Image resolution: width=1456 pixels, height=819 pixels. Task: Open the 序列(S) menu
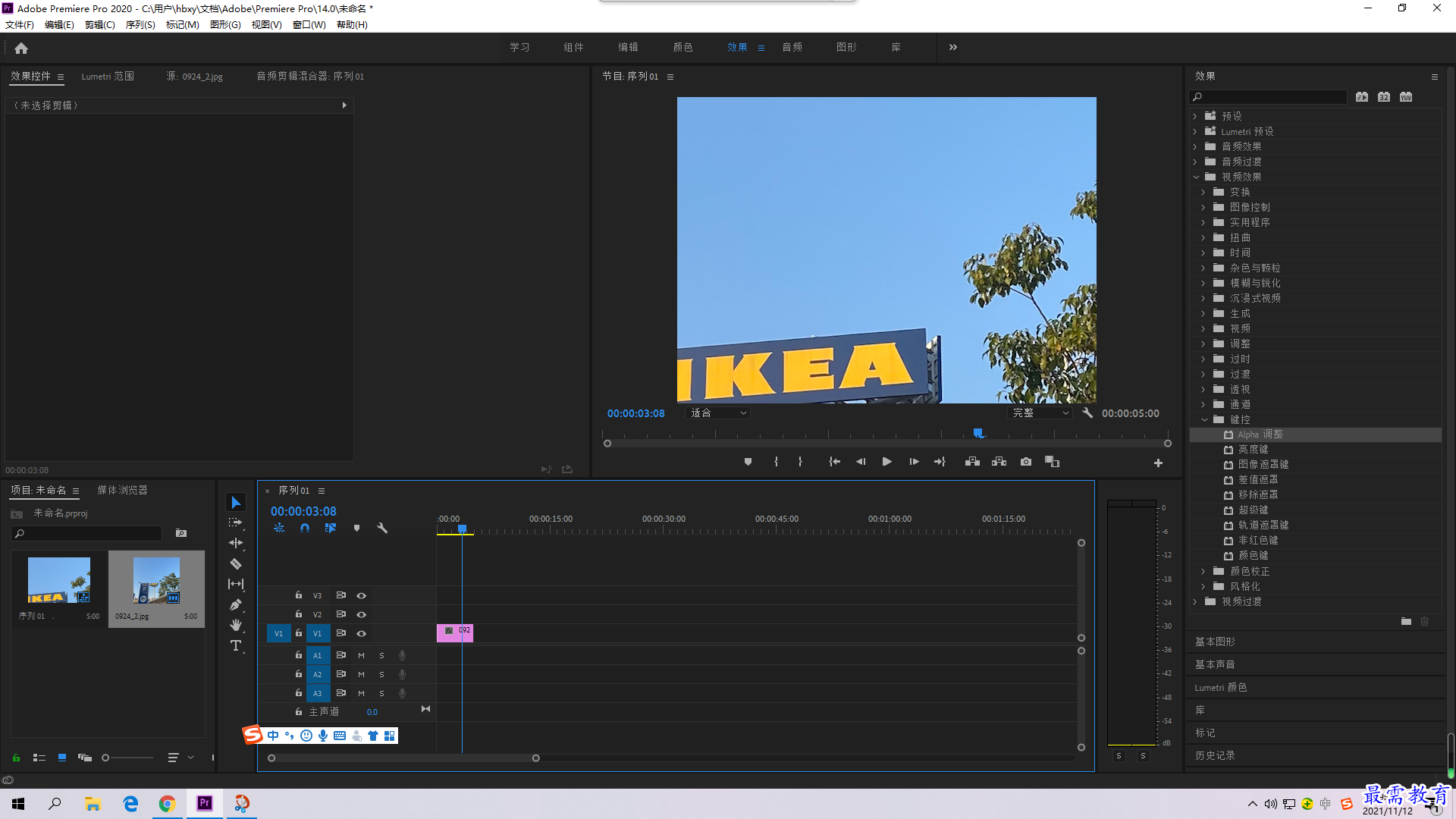tap(140, 25)
